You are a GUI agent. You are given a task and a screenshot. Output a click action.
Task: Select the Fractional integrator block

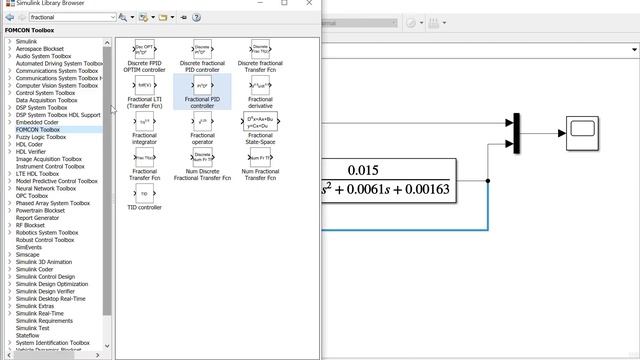[144, 127]
